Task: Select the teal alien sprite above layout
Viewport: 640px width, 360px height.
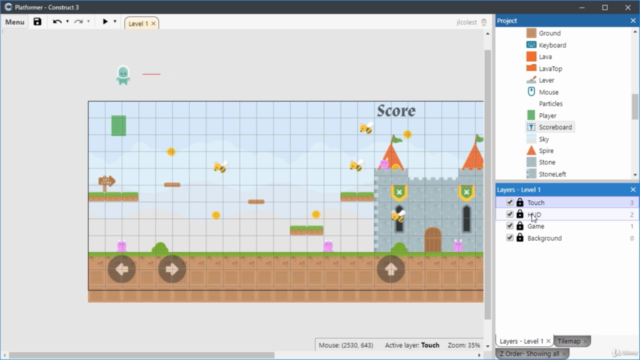Action: coord(123,76)
